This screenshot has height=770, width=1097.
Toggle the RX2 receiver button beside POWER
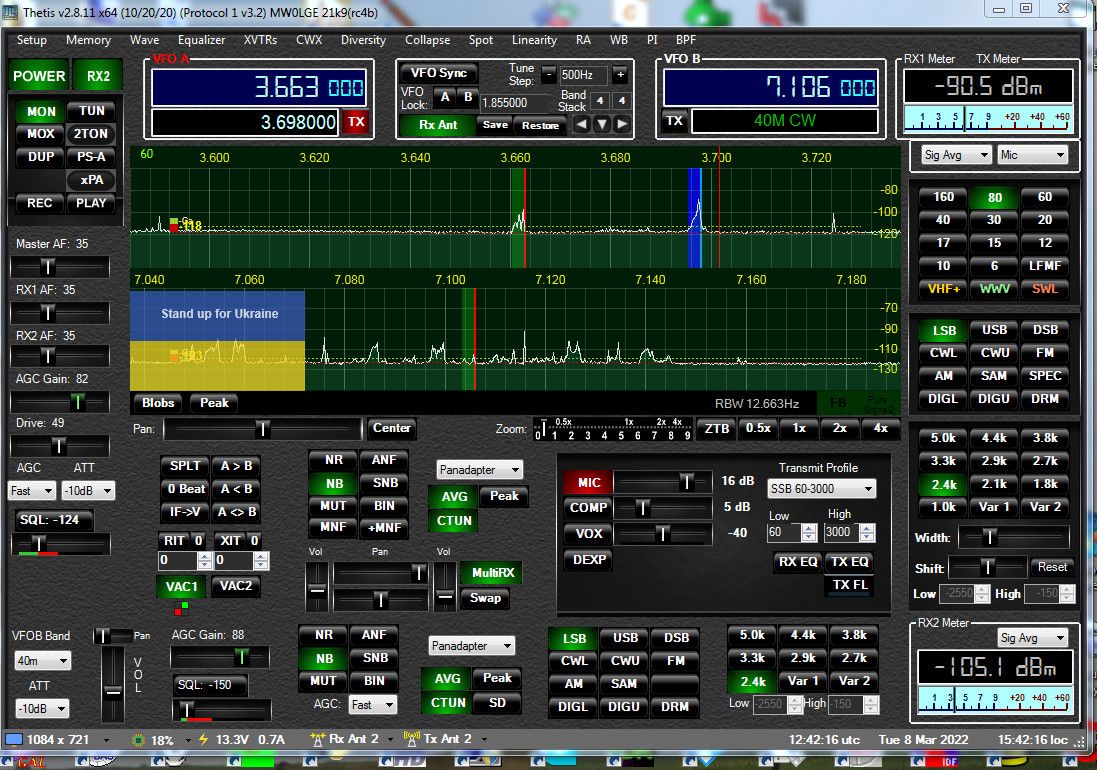coord(99,76)
